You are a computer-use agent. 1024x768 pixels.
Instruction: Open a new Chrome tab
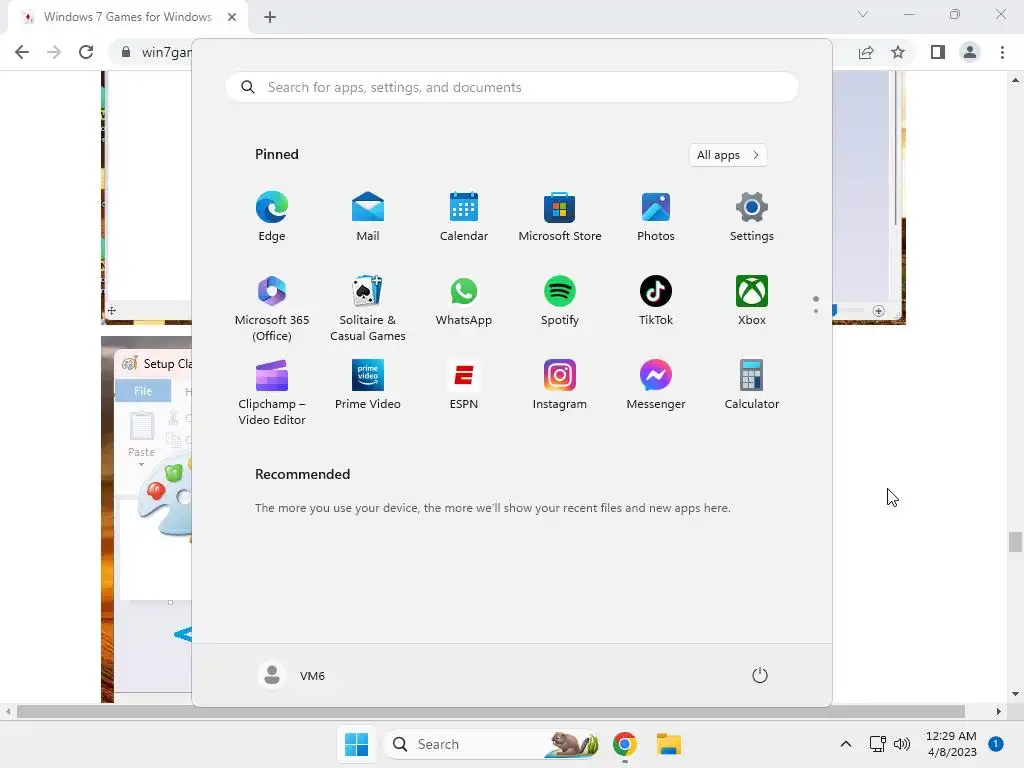270,17
